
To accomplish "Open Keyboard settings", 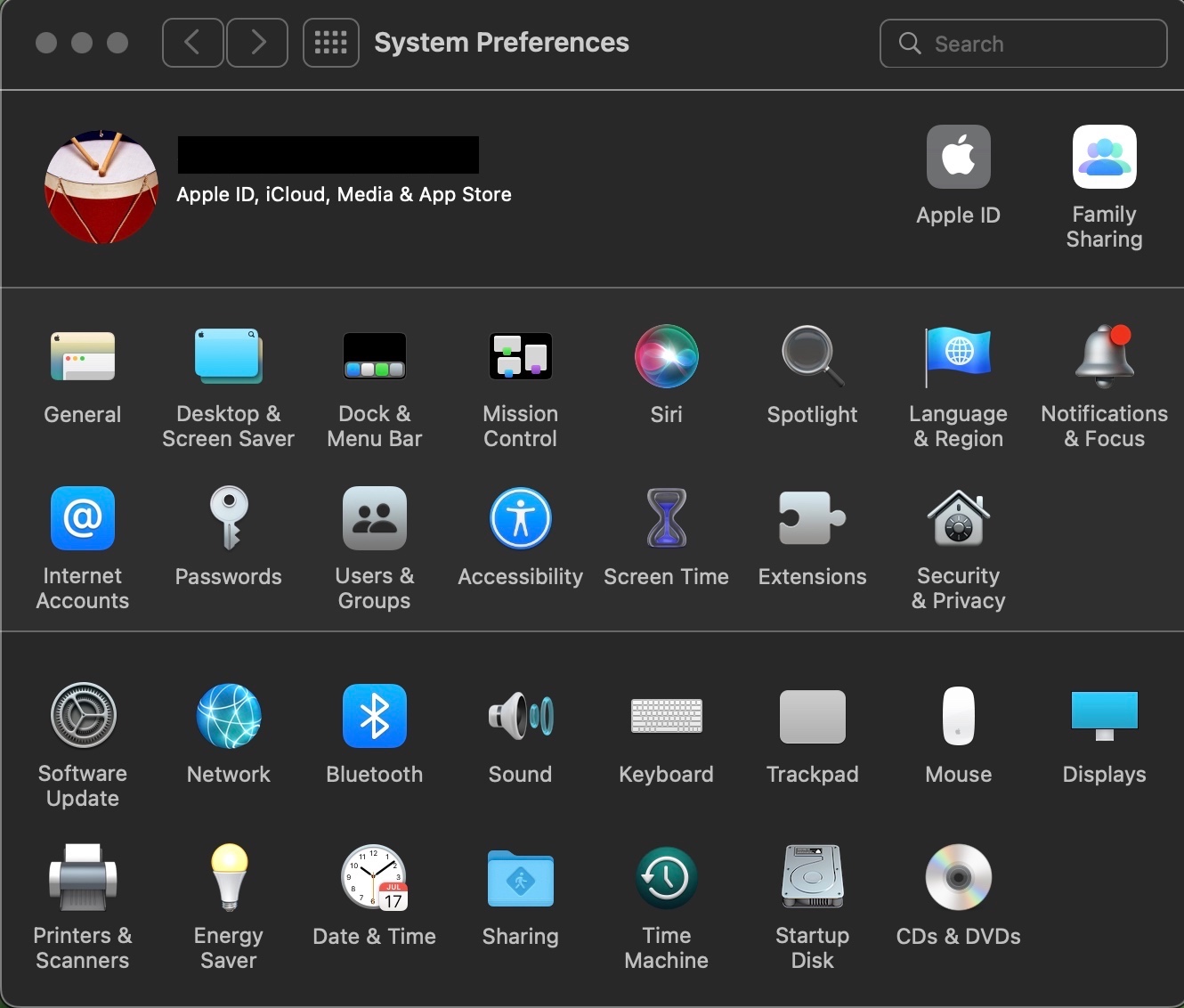I will tap(667, 715).
